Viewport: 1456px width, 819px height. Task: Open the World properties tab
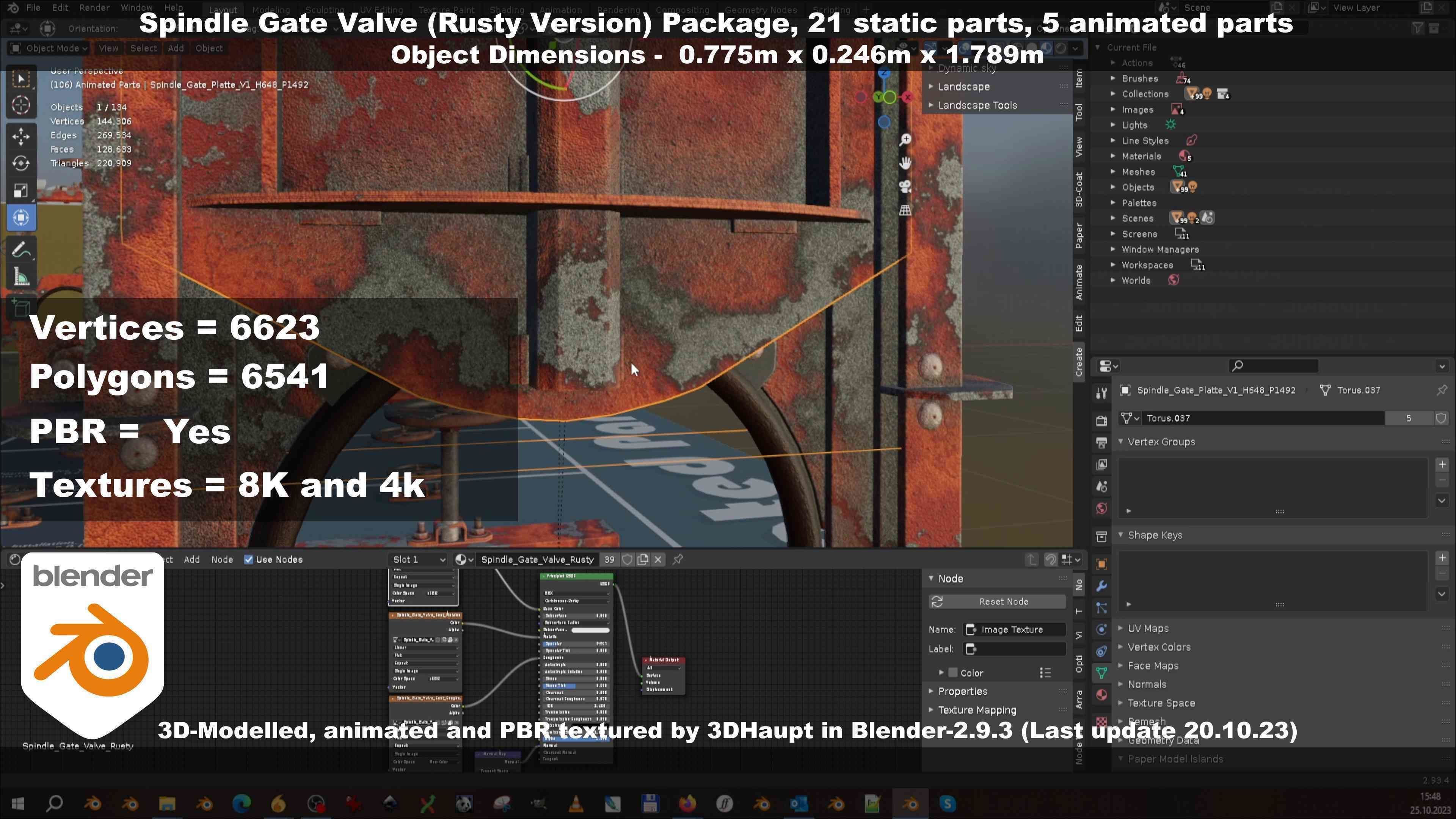tap(1101, 508)
